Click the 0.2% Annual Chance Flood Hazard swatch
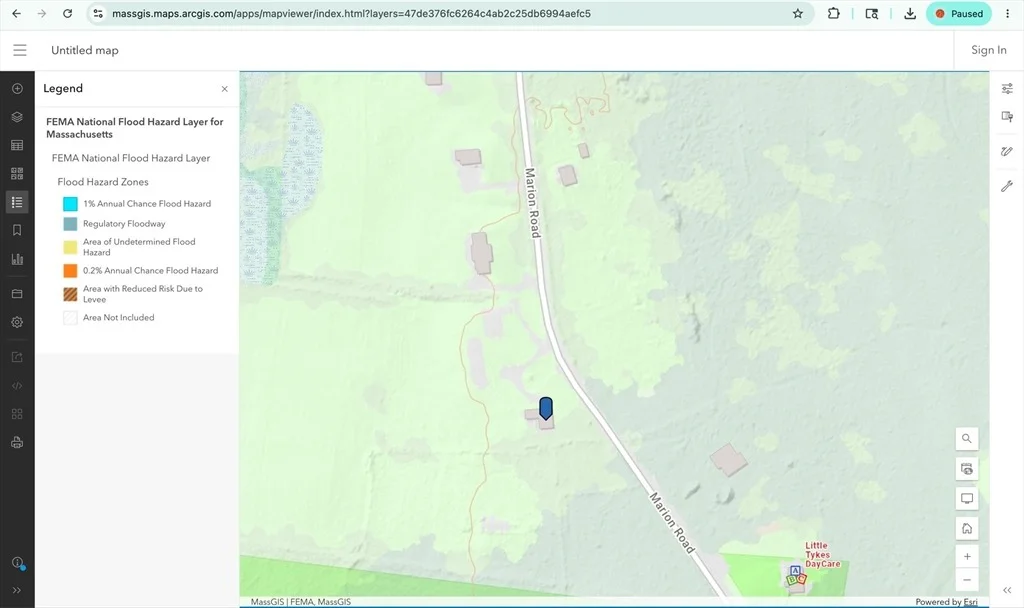 tap(70, 270)
